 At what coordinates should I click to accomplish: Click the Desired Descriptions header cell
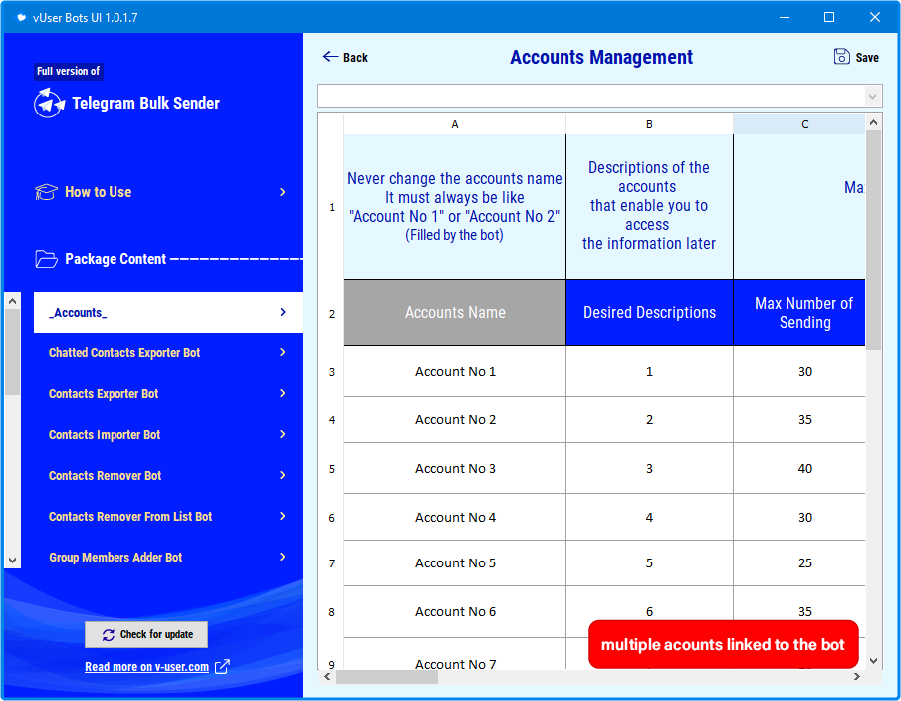(649, 313)
